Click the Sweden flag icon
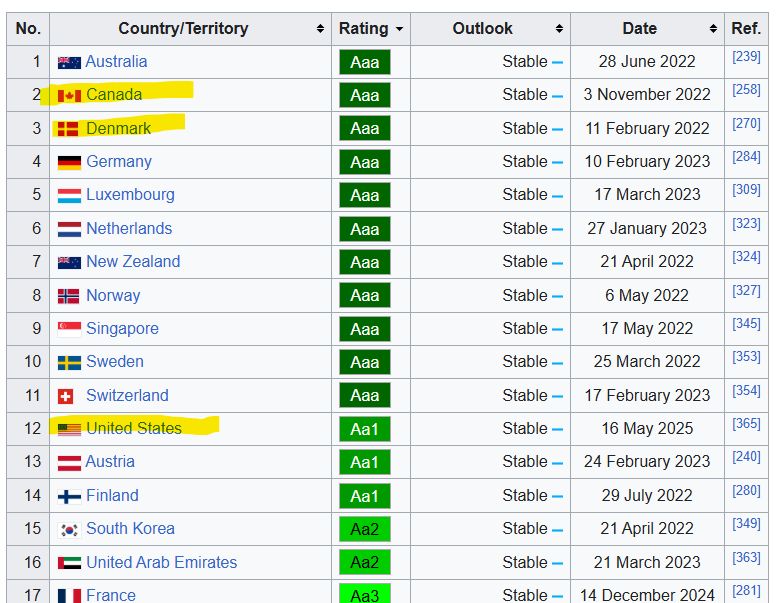This screenshot has width=776, height=603. 69,363
